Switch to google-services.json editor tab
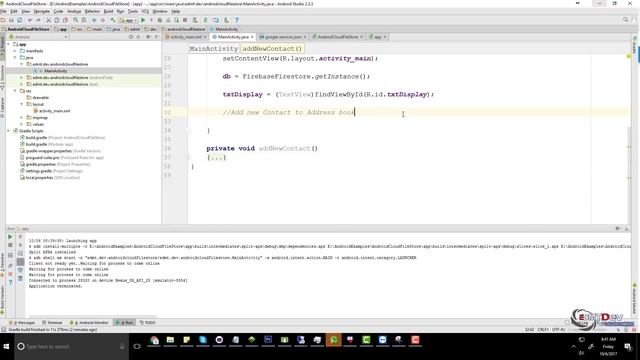640x360 pixels. pos(283,37)
